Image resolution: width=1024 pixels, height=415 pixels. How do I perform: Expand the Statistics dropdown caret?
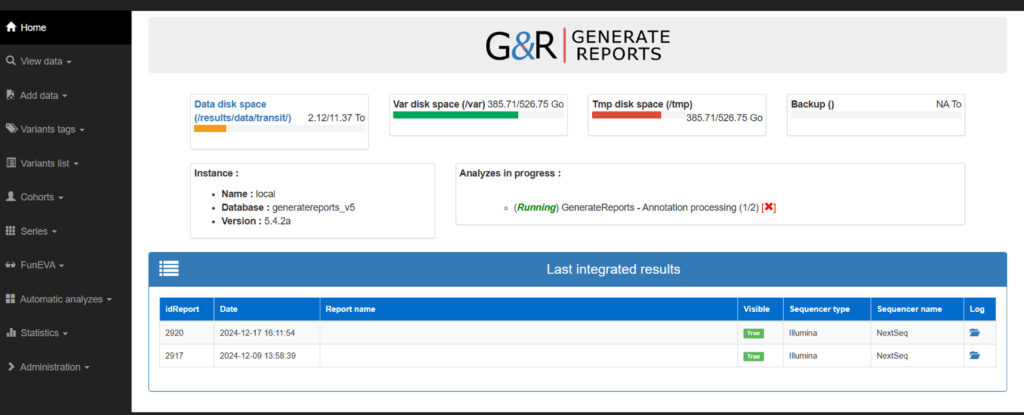[65, 334]
